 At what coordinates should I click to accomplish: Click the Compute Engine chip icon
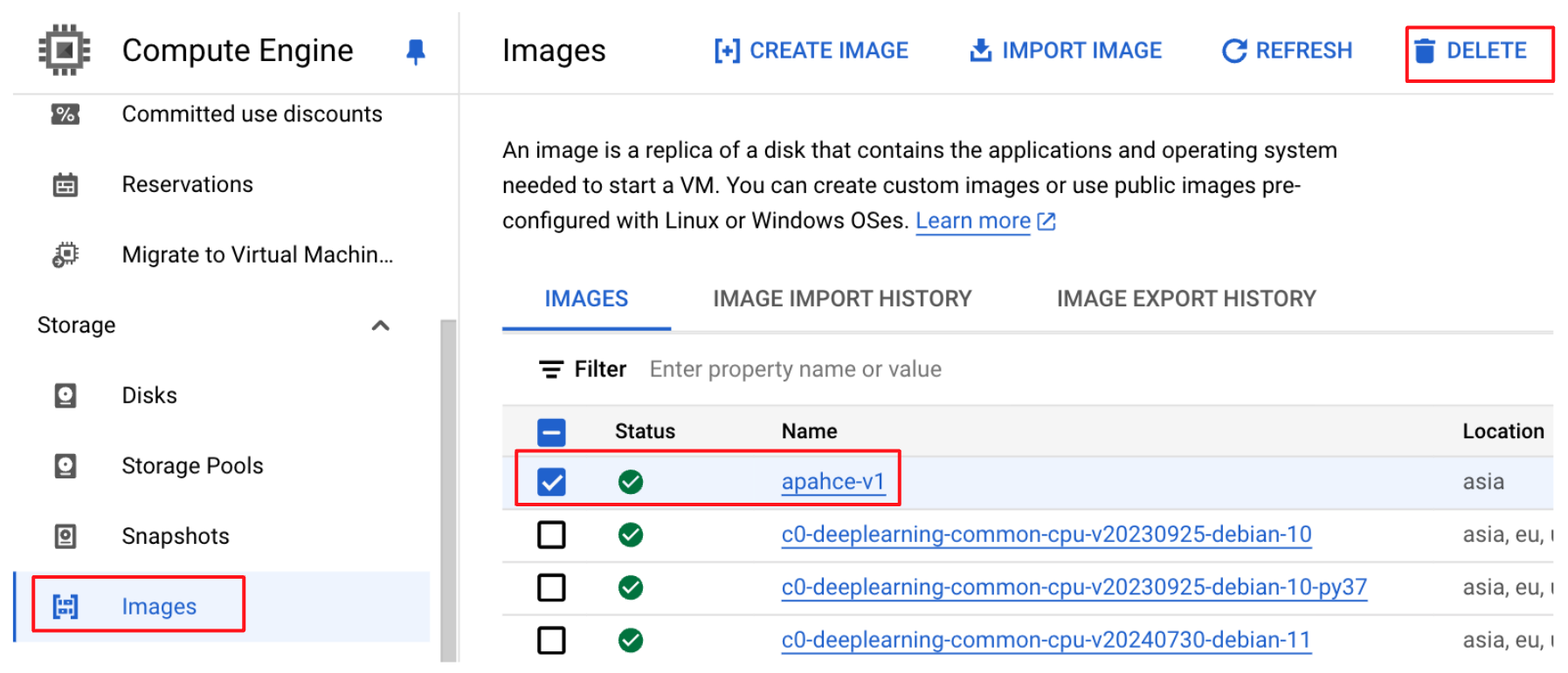[64, 51]
